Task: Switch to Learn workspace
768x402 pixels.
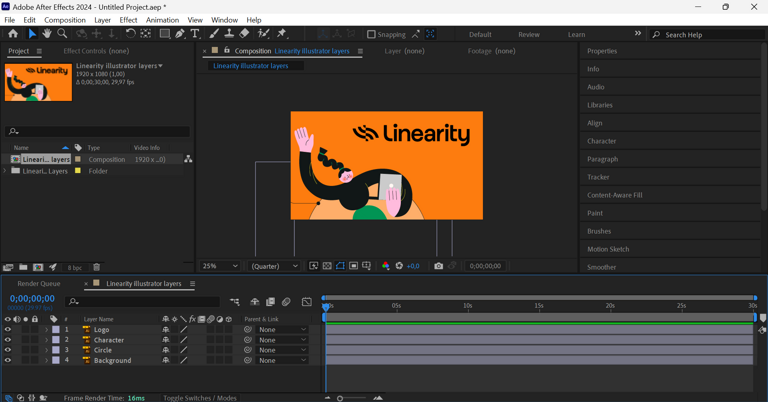Action: tap(576, 34)
